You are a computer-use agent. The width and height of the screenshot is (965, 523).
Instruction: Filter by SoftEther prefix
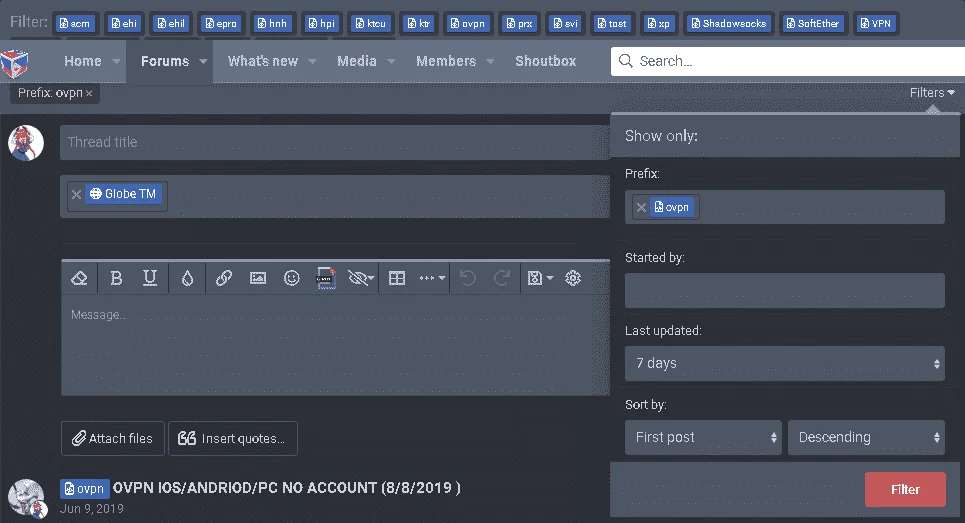click(x=814, y=23)
